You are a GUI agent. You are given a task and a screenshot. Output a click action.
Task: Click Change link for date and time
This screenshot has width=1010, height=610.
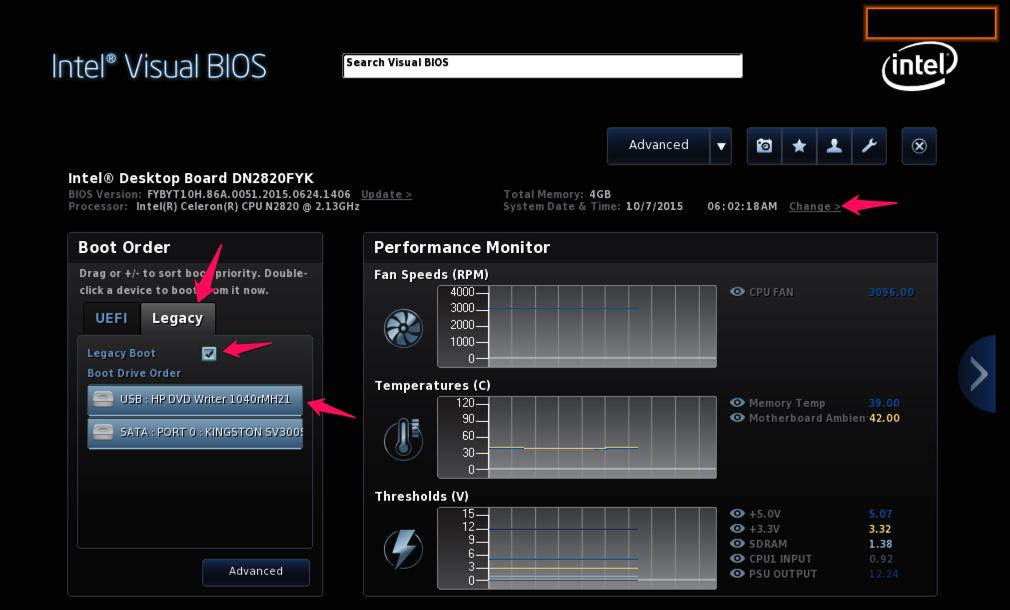(815, 207)
